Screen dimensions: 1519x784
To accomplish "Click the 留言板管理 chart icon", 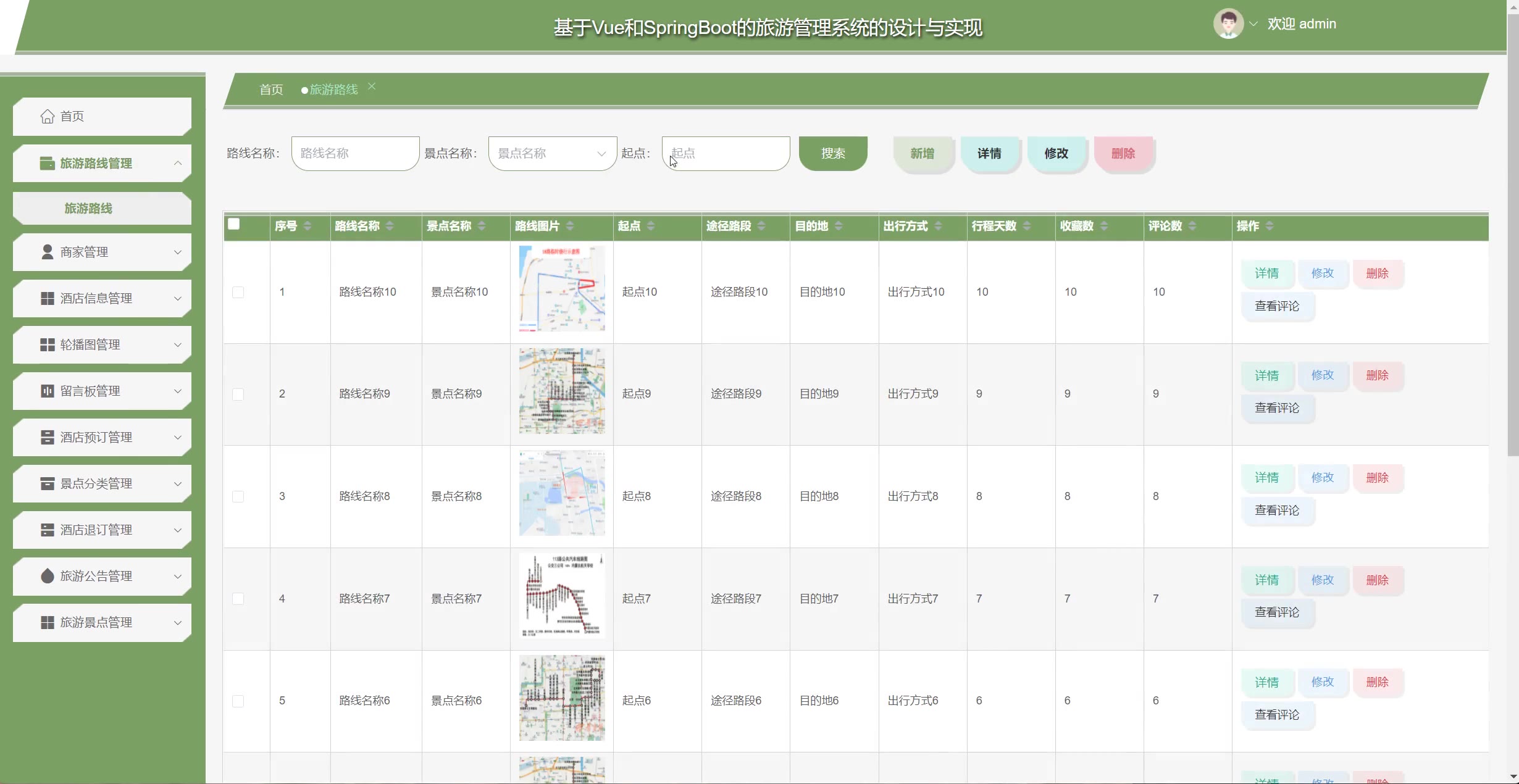I will [47, 391].
